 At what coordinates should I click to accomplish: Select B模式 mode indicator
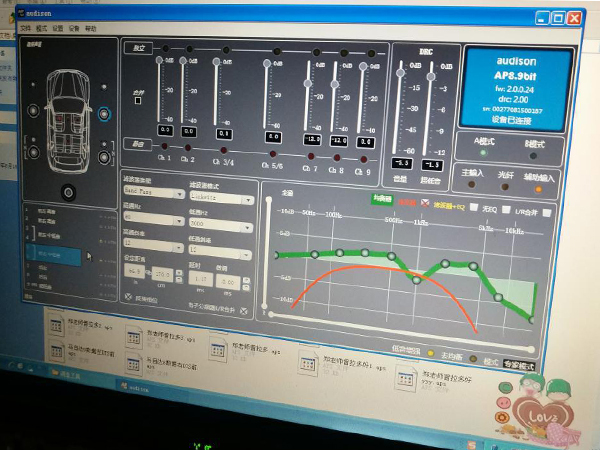pyautogui.click(x=533, y=156)
